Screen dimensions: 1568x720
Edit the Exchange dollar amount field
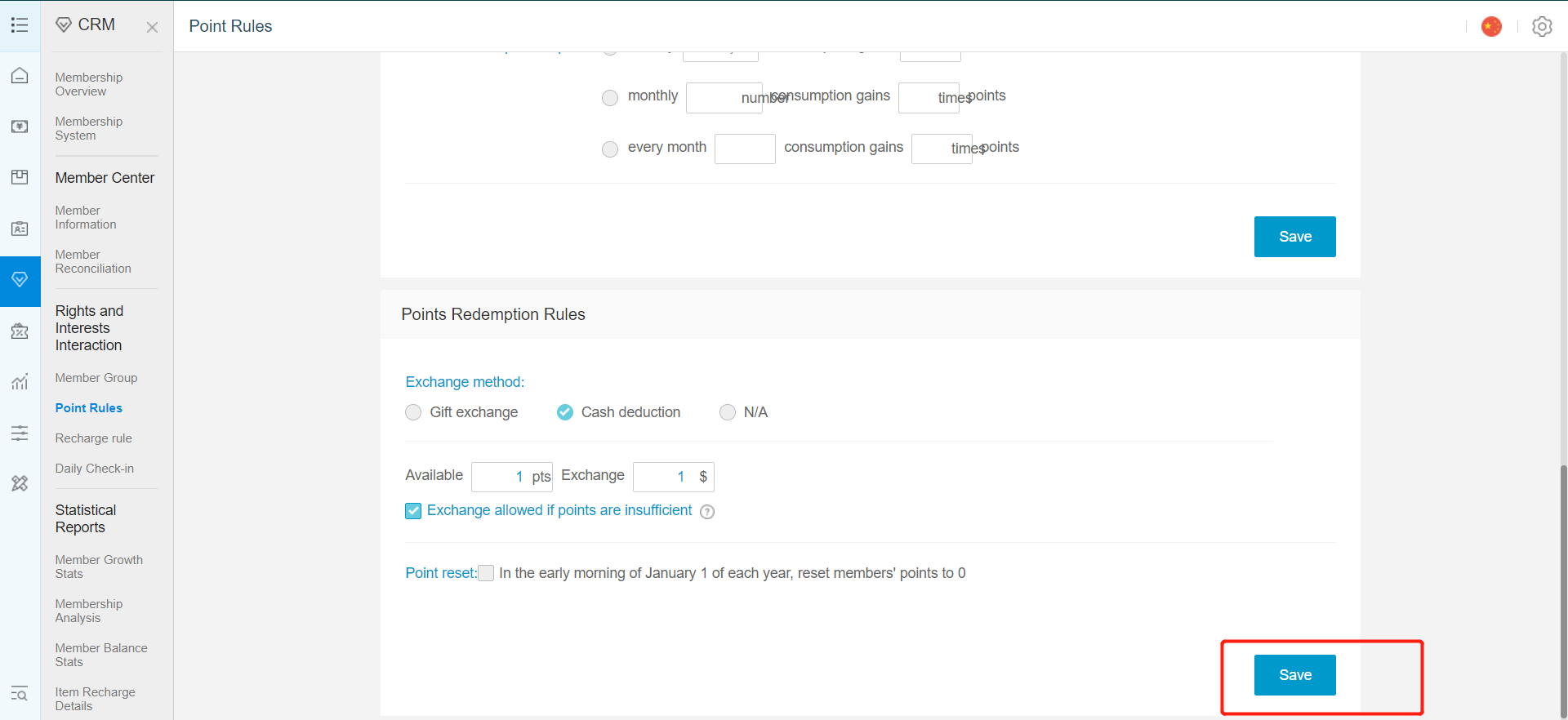tap(674, 477)
